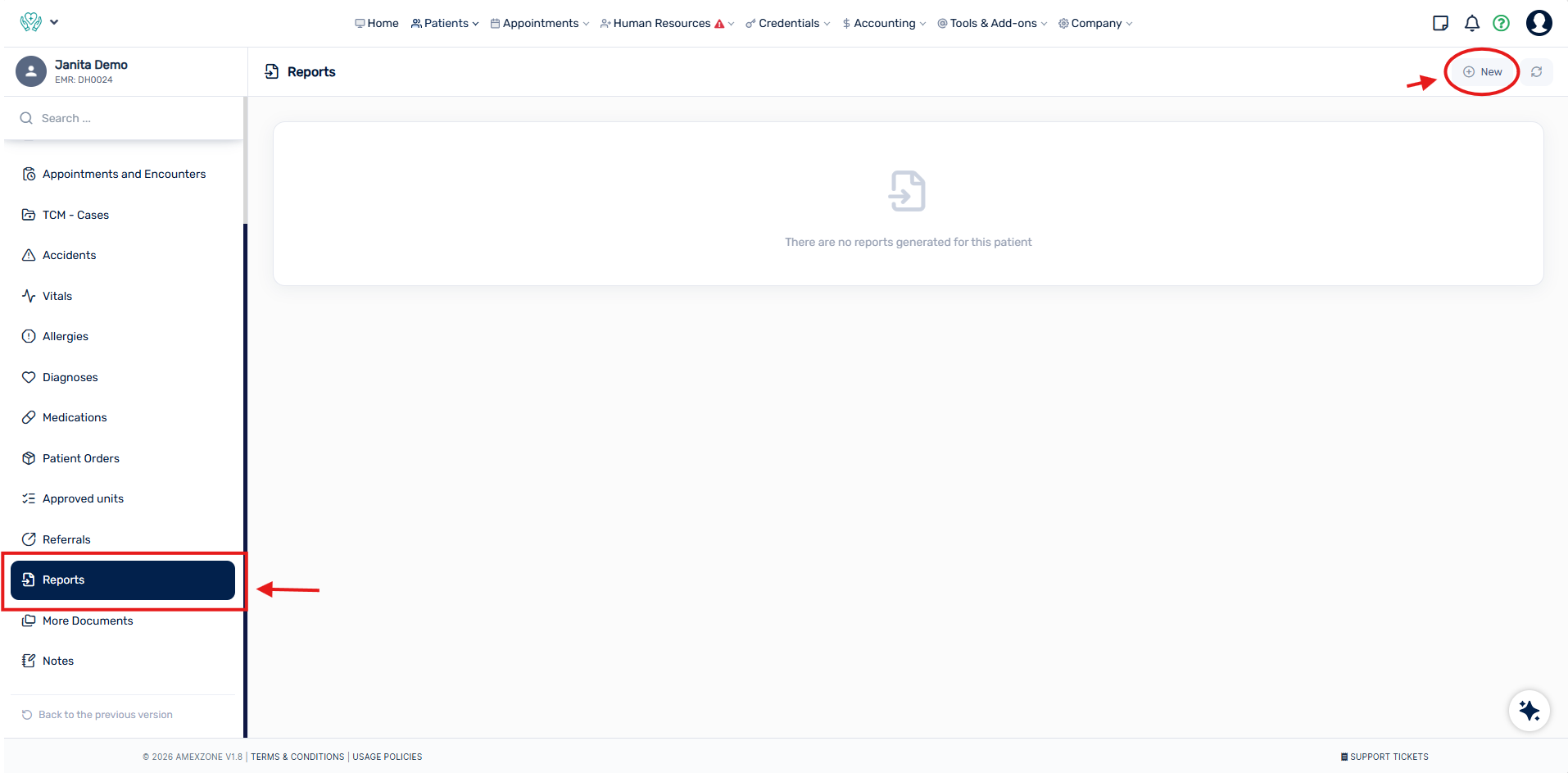Open Terms & Conditions link

(x=297, y=757)
